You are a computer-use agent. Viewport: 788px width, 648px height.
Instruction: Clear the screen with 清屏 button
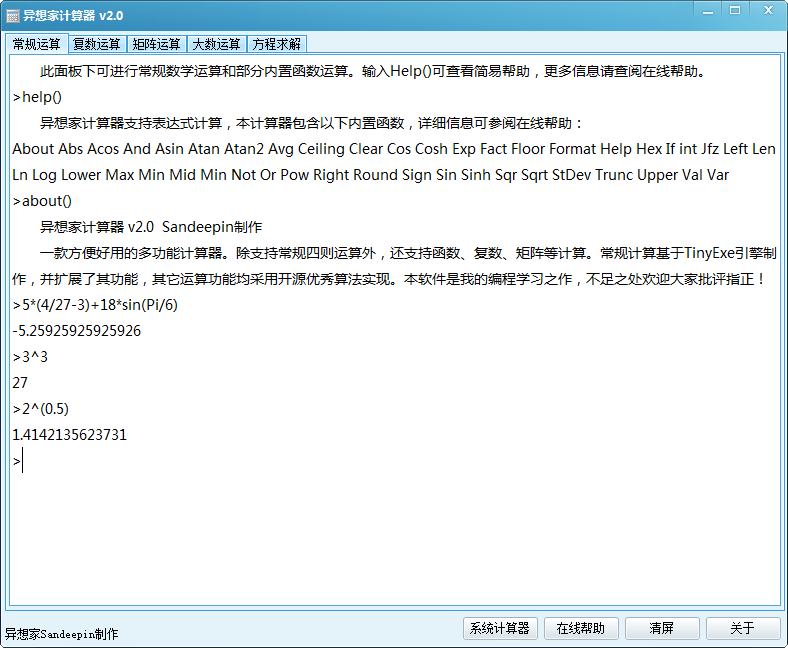point(662,628)
